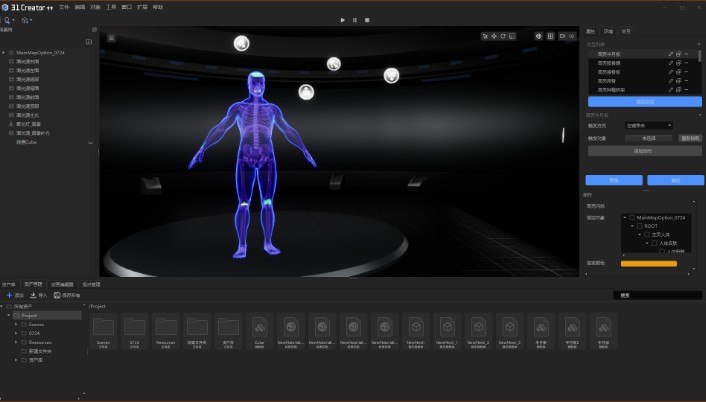Screen dimensions: 706x402
Task: Open the 工具 (Tools) menu
Action: click(x=111, y=6)
